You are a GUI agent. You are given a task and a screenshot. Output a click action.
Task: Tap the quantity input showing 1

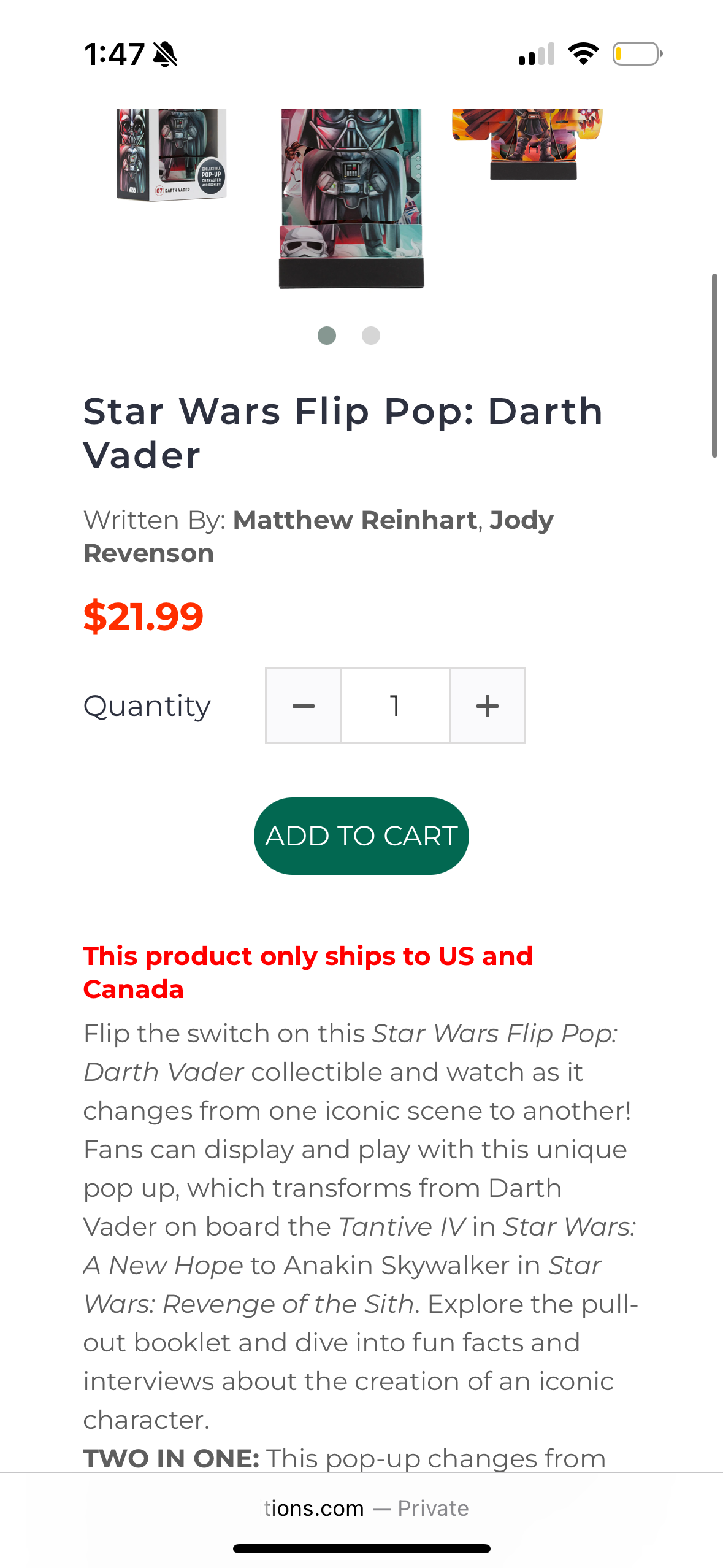[395, 704]
